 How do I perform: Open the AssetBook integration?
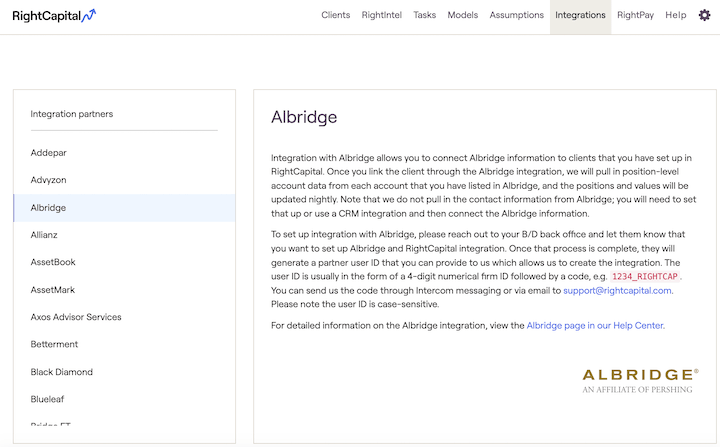click(53, 262)
